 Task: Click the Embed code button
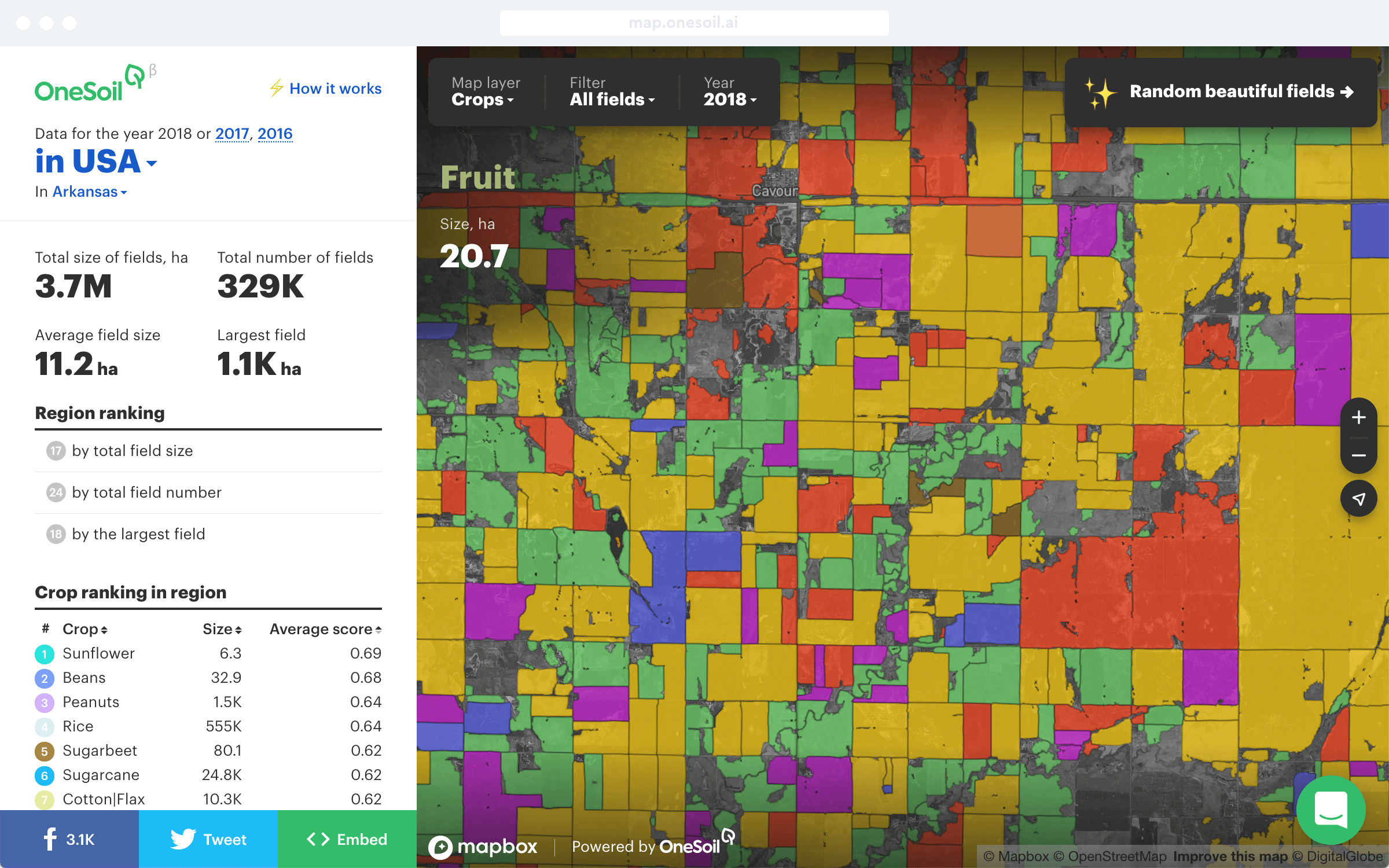347,839
